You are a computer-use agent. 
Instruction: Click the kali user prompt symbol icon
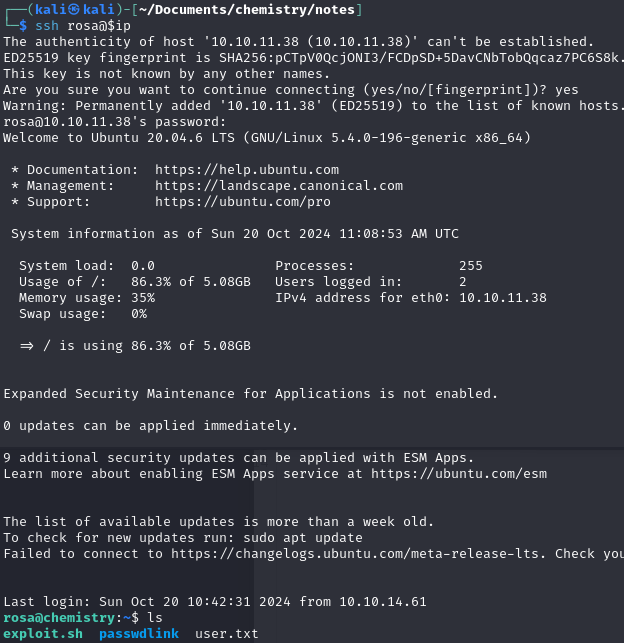click(x=74, y=9)
